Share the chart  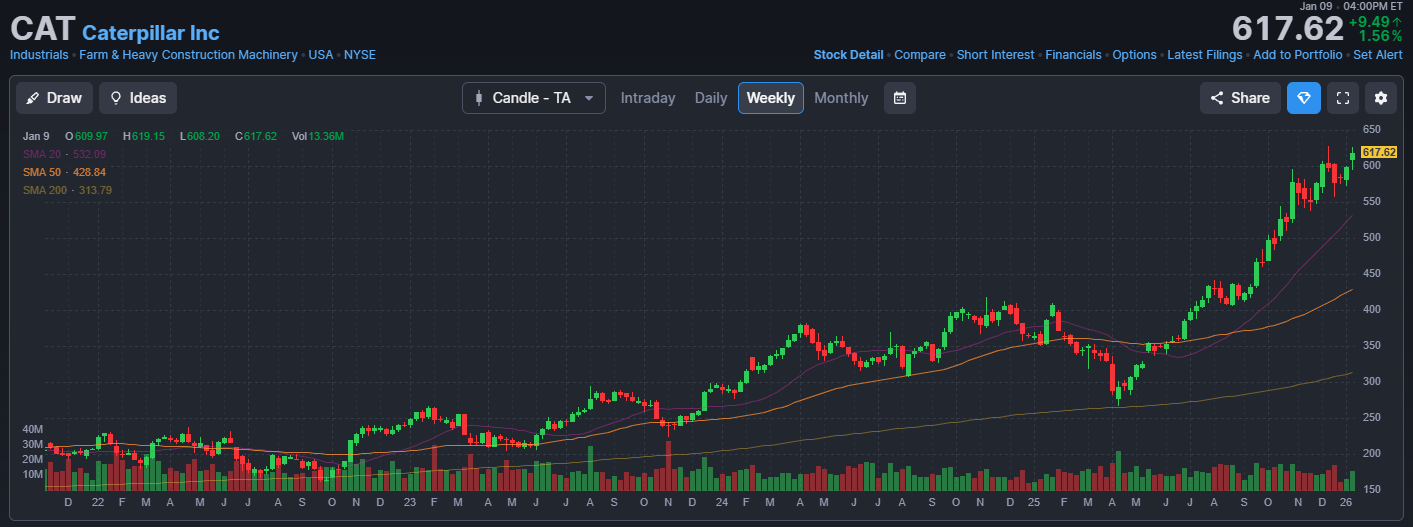tap(1240, 98)
